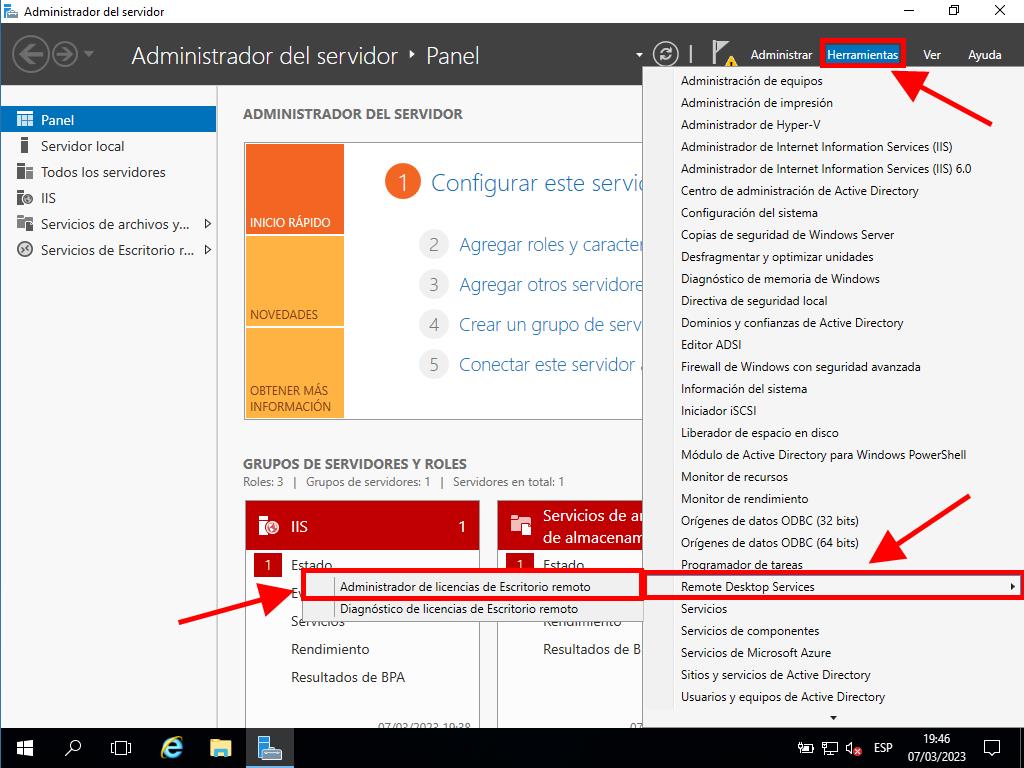Open Internet Explorer from taskbar
Screen dimensions: 1024x768
tap(172, 747)
